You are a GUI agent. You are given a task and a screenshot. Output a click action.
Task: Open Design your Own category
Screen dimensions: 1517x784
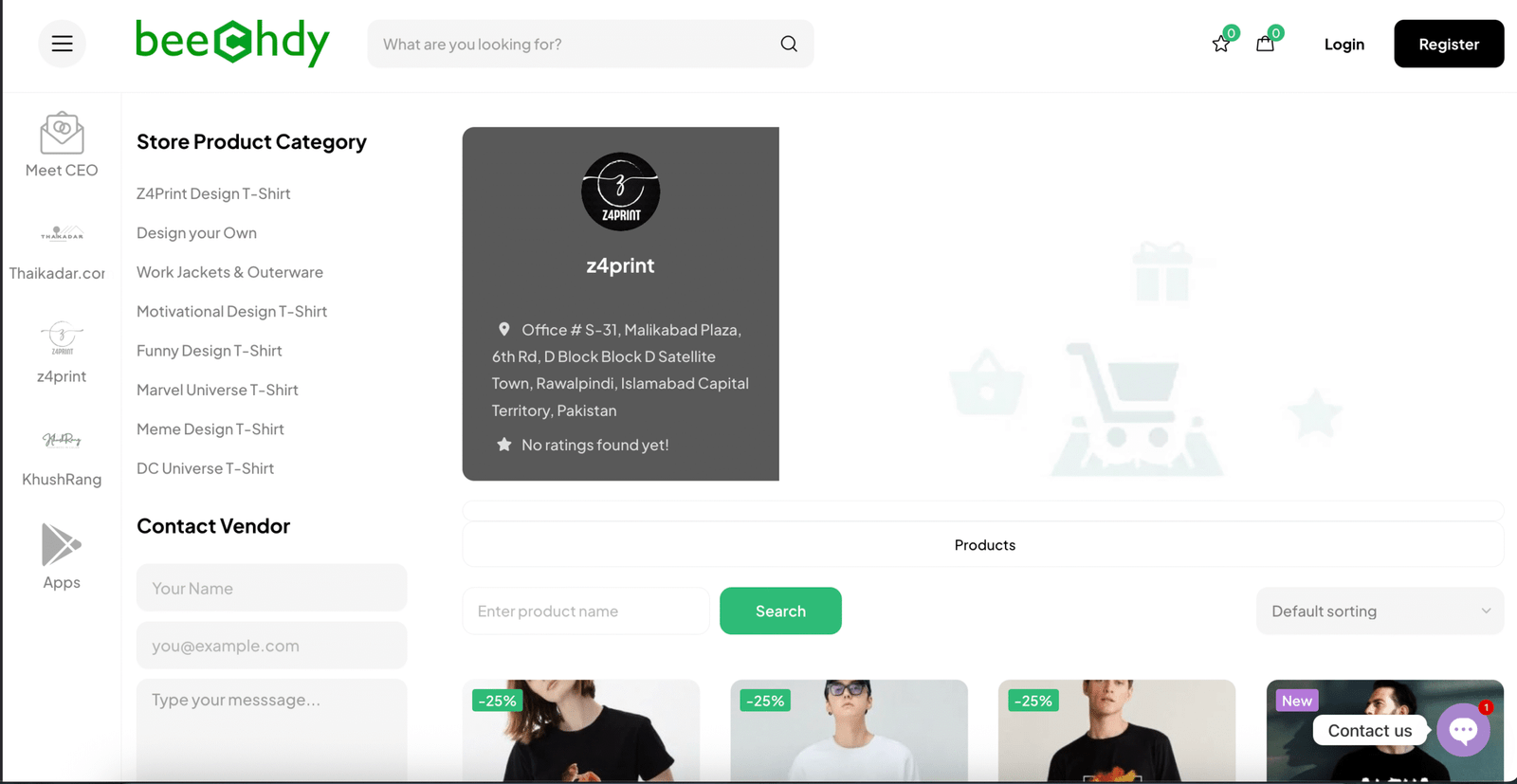point(196,232)
